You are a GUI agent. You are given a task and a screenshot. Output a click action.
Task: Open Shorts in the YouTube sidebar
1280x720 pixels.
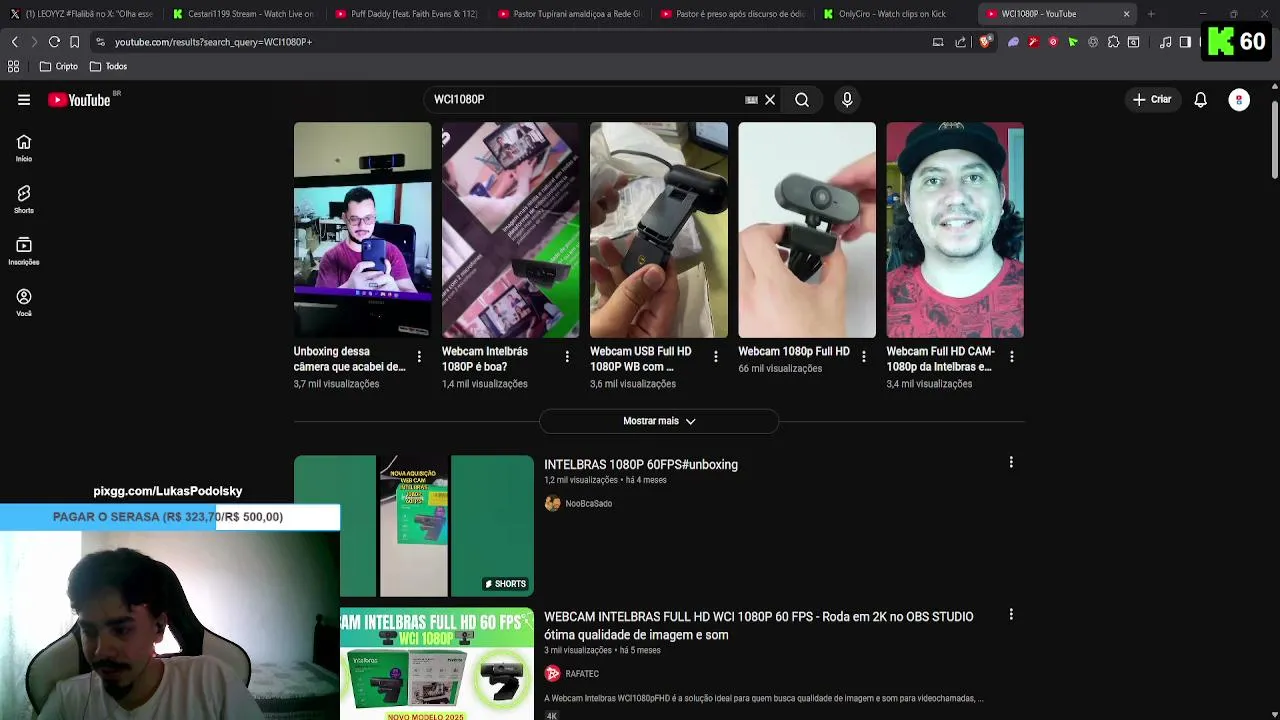[24, 200]
